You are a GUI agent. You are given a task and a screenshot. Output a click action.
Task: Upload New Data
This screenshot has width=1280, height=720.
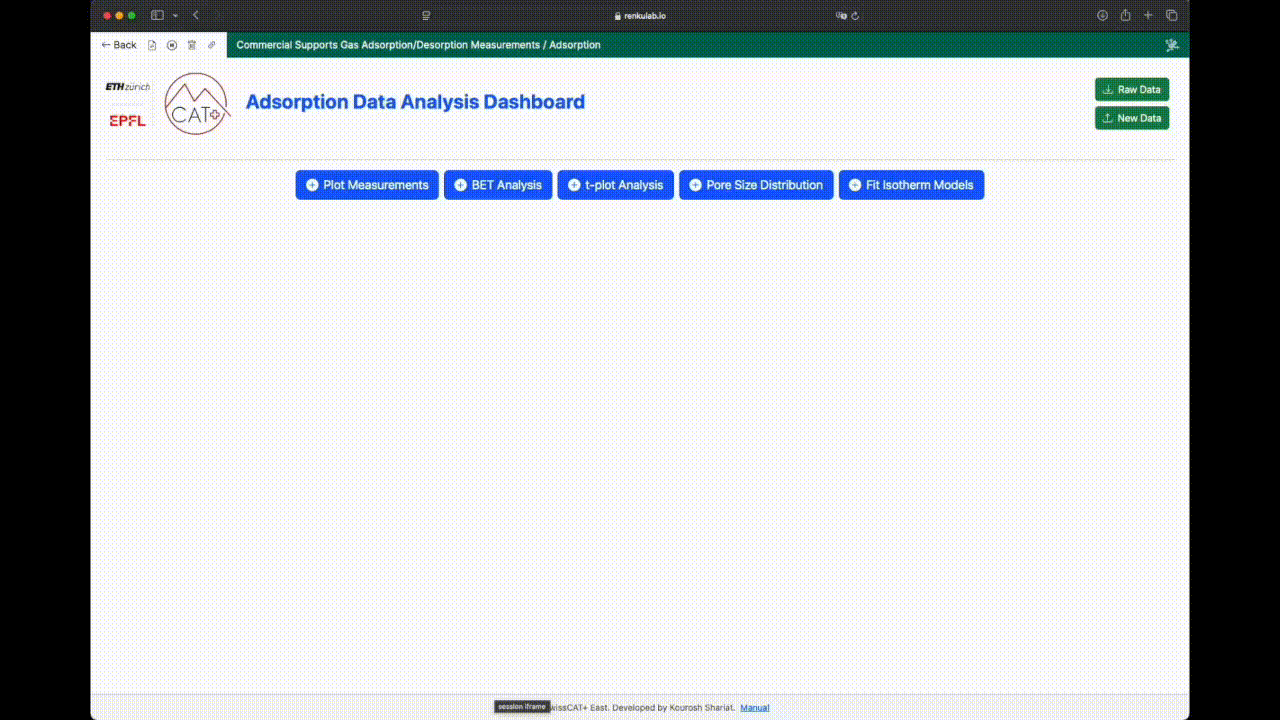[1132, 118]
